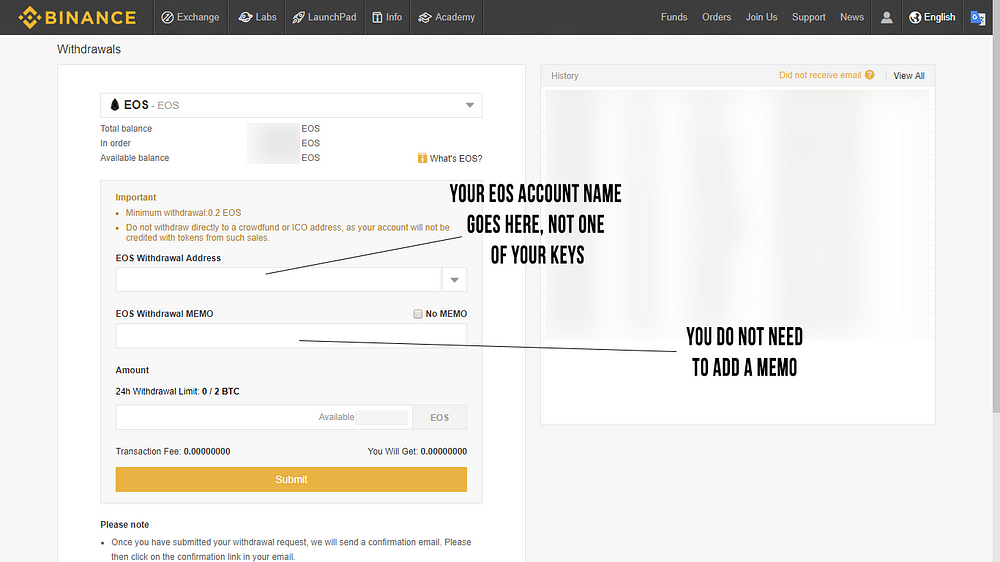The image size is (1000, 562).
Task: Click the Binance logo
Action: [77, 17]
